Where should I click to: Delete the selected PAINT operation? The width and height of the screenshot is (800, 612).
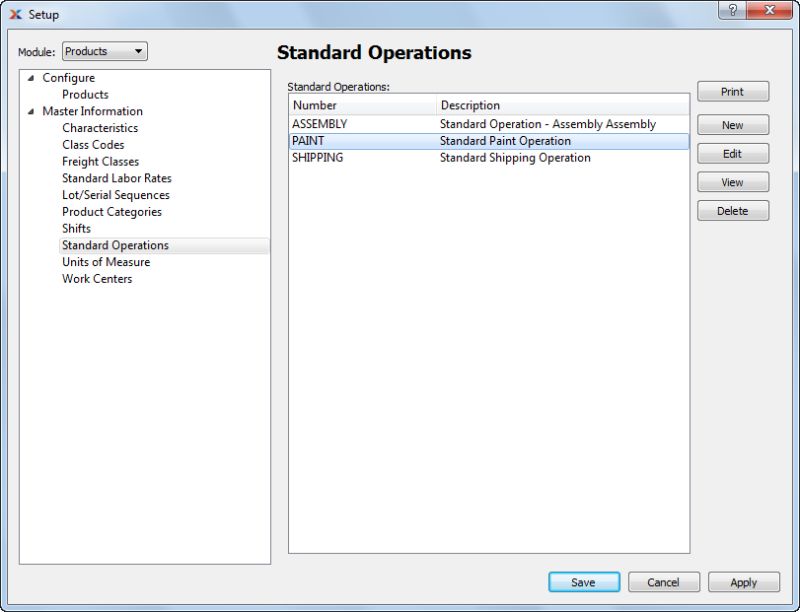pos(733,210)
